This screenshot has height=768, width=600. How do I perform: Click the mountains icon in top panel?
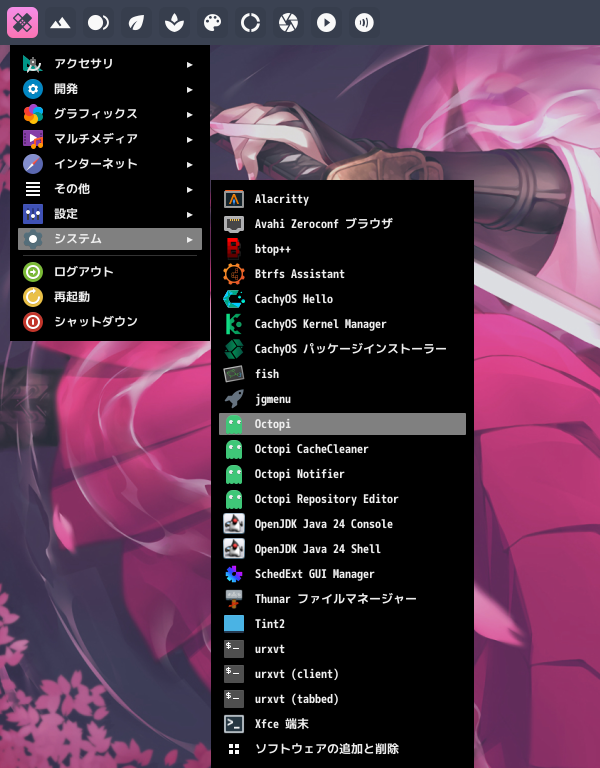pyautogui.click(x=60, y=23)
